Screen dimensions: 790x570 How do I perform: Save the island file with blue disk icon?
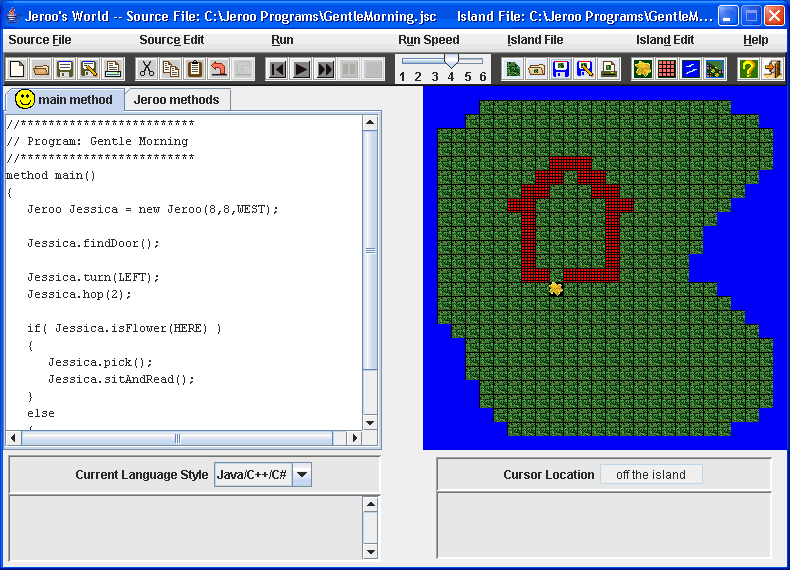pos(561,69)
